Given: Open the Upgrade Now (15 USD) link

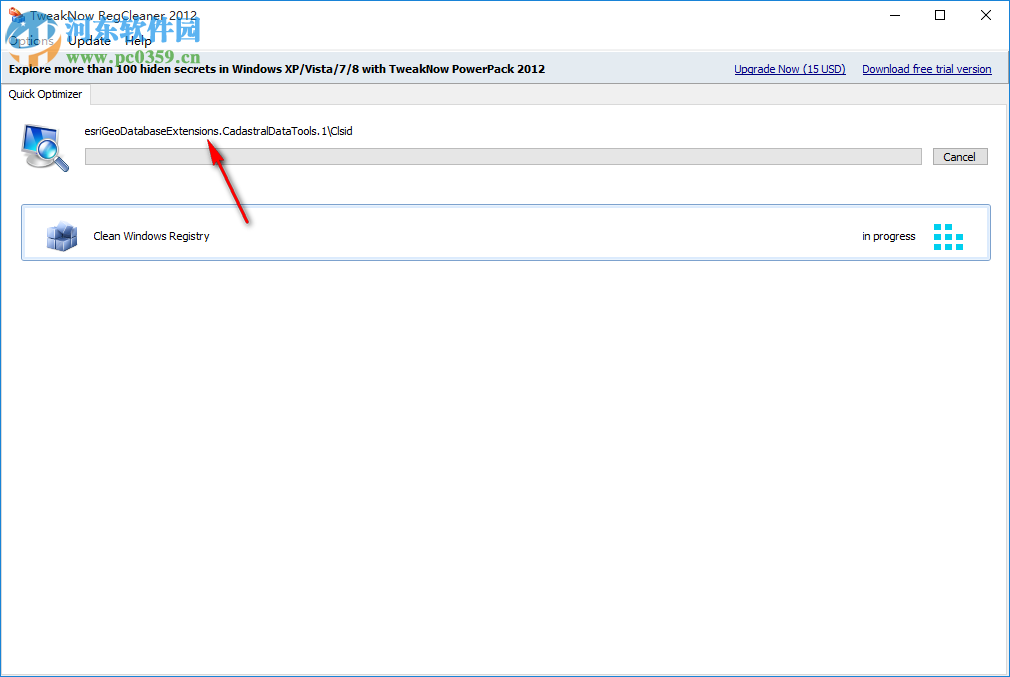Looking at the screenshot, I should click(x=789, y=69).
